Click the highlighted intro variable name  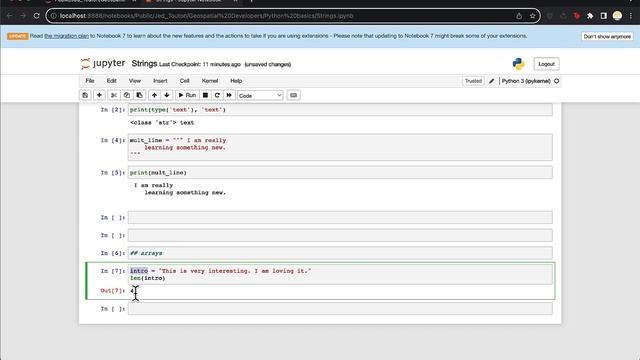tap(139, 271)
